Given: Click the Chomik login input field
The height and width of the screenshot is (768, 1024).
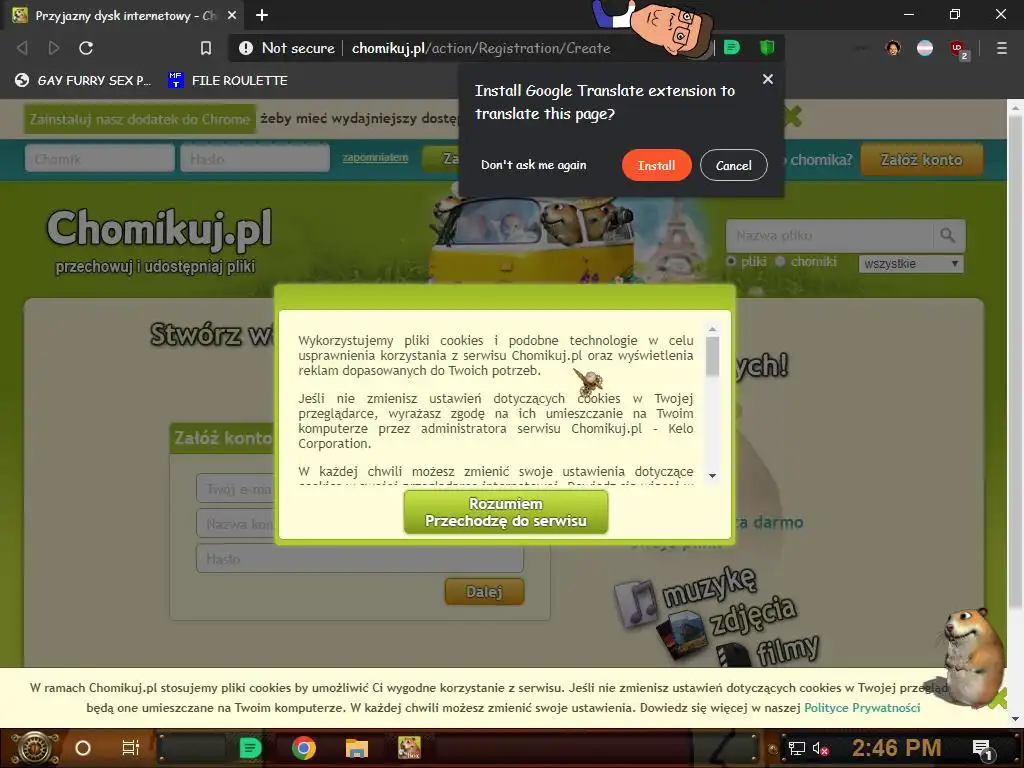Looking at the screenshot, I should click(x=100, y=159).
